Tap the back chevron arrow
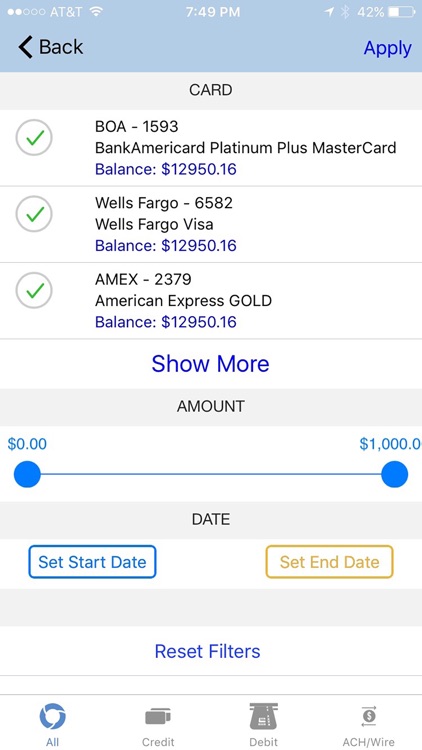The height and width of the screenshot is (750, 422). (25, 47)
